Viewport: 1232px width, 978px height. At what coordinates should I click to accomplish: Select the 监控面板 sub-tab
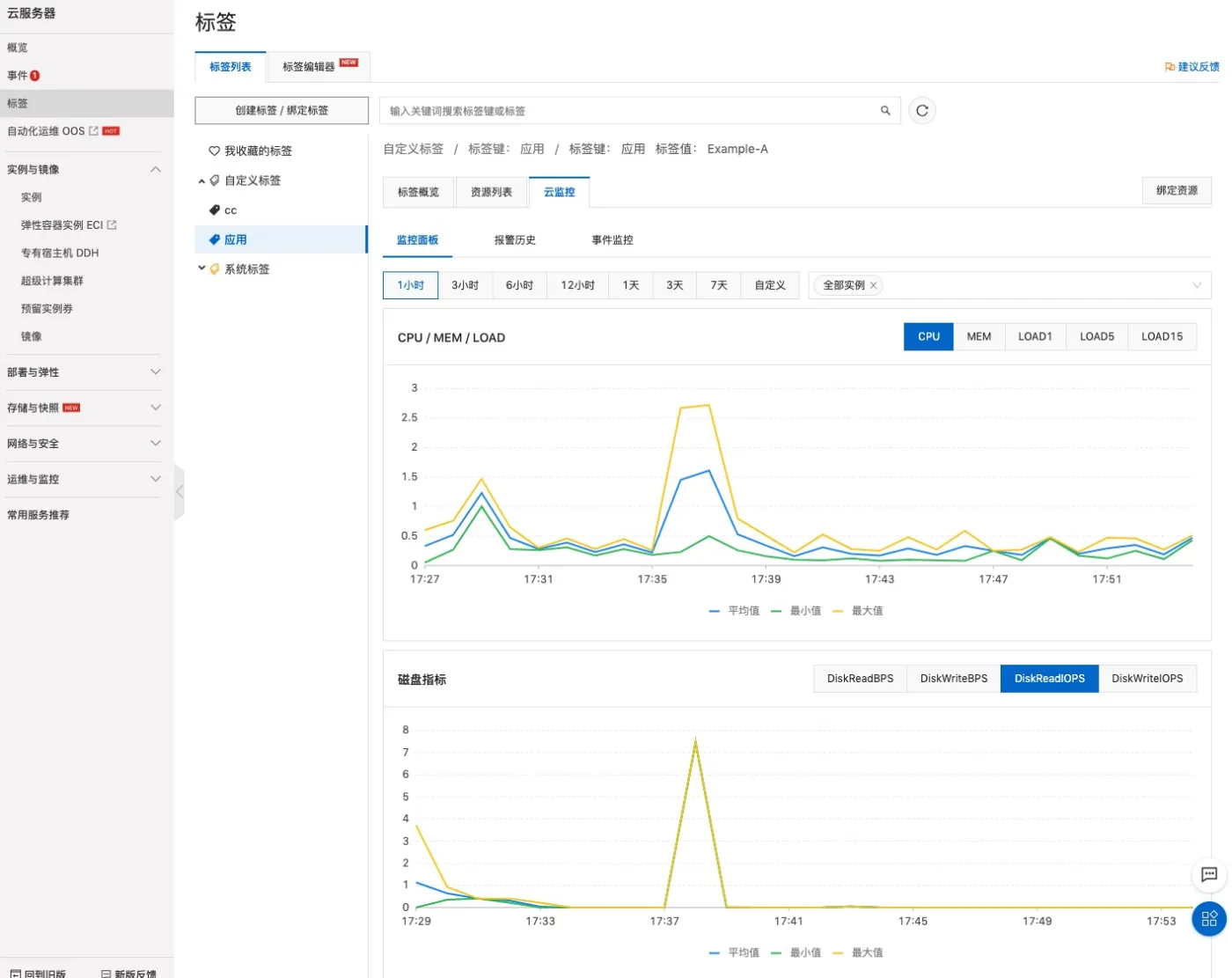[417, 240]
